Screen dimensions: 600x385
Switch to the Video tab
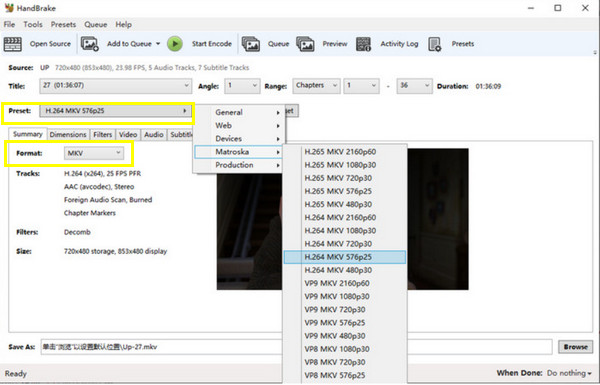tap(128, 135)
